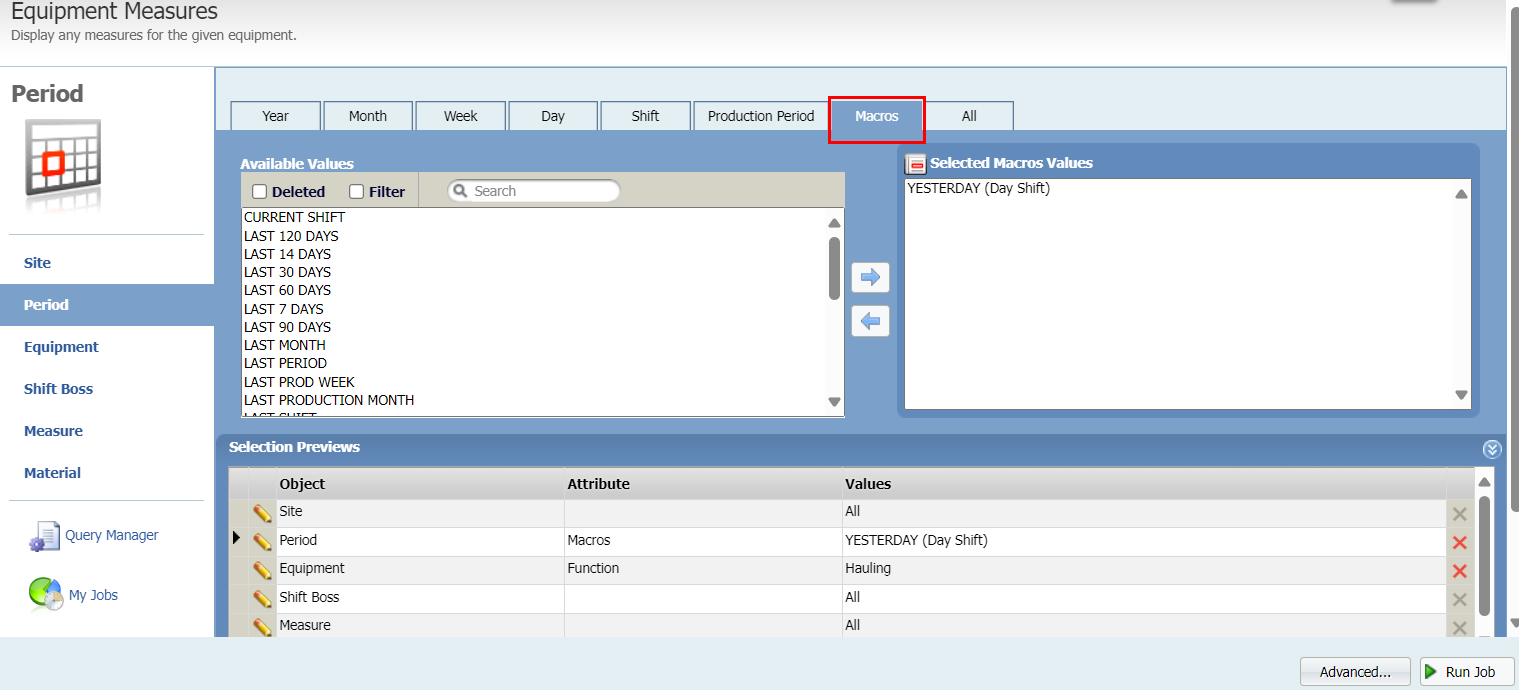1519x690 pixels.
Task: Select Equipment in the left sidebar
Action: tap(61, 346)
